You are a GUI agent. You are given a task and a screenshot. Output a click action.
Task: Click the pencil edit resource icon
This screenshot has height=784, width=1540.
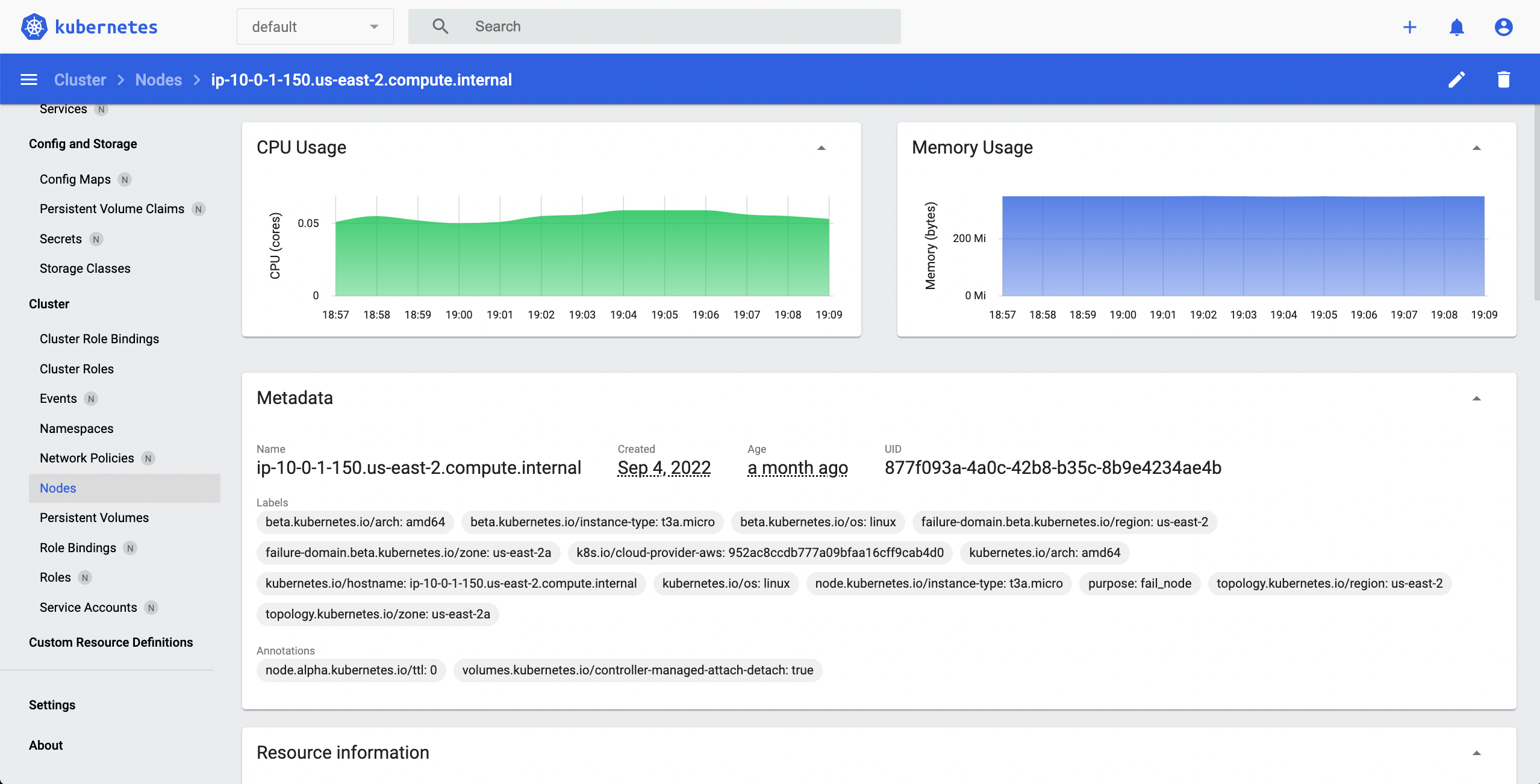[x=1456, y=79]
